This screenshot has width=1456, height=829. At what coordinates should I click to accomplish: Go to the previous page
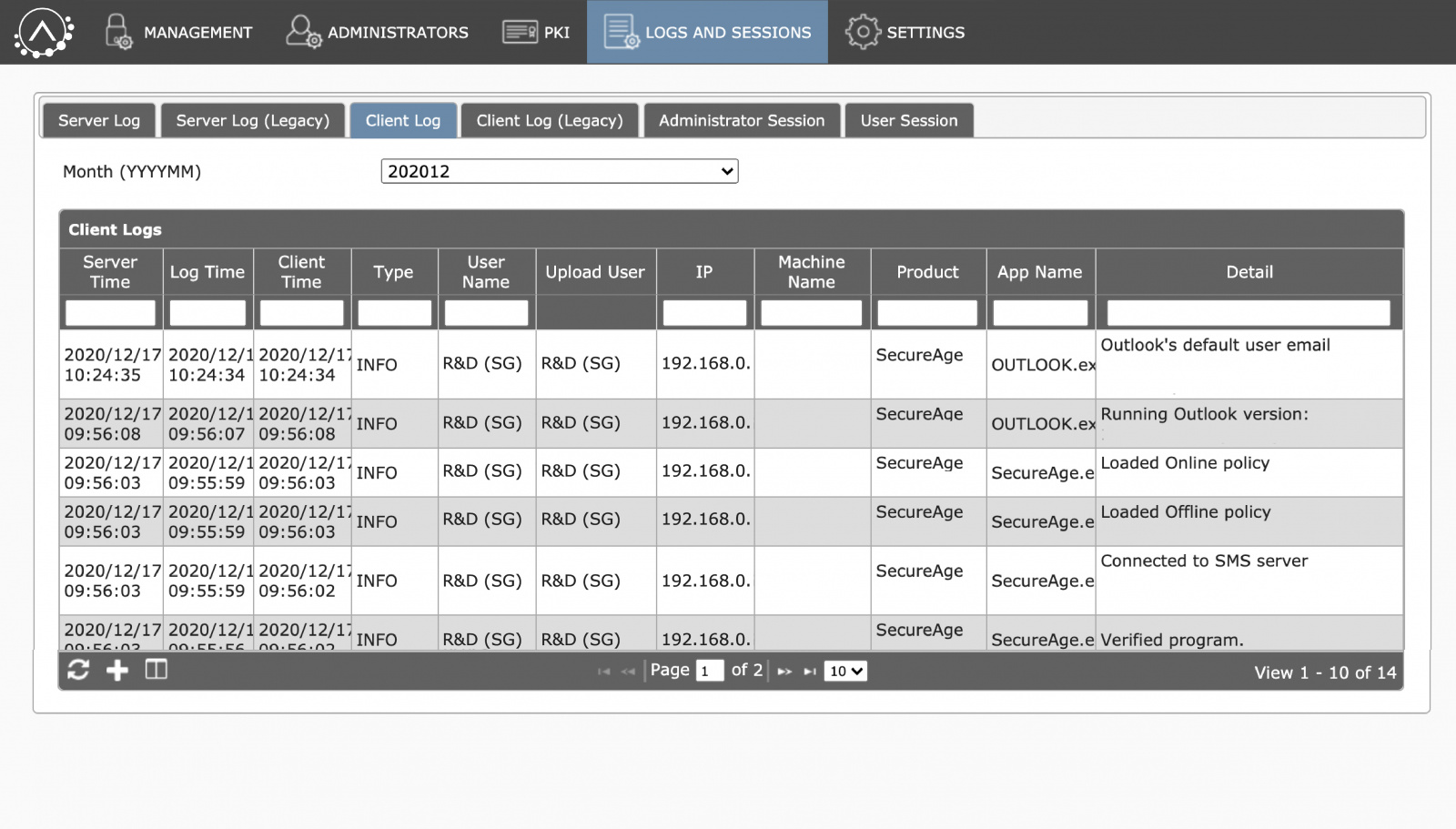pyautogui.click(x=628, y=672)
